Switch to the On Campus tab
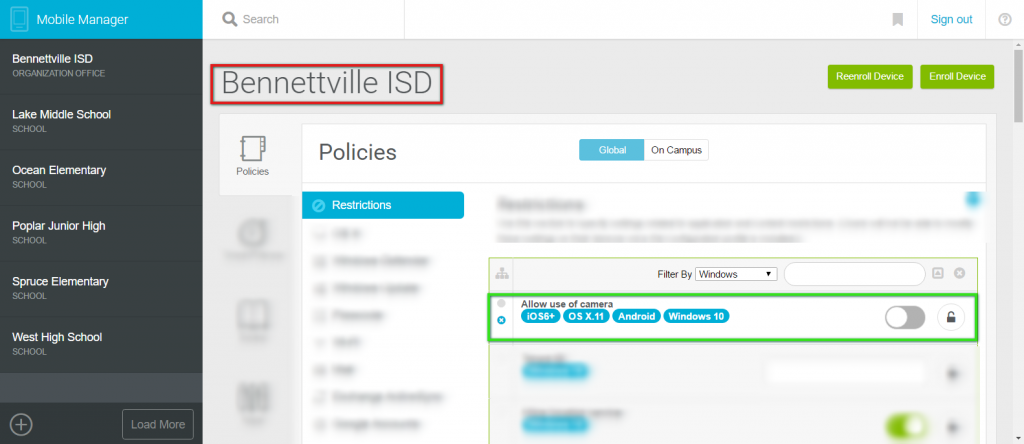This screenshot has width=1024, height=444. coord(676,150)
